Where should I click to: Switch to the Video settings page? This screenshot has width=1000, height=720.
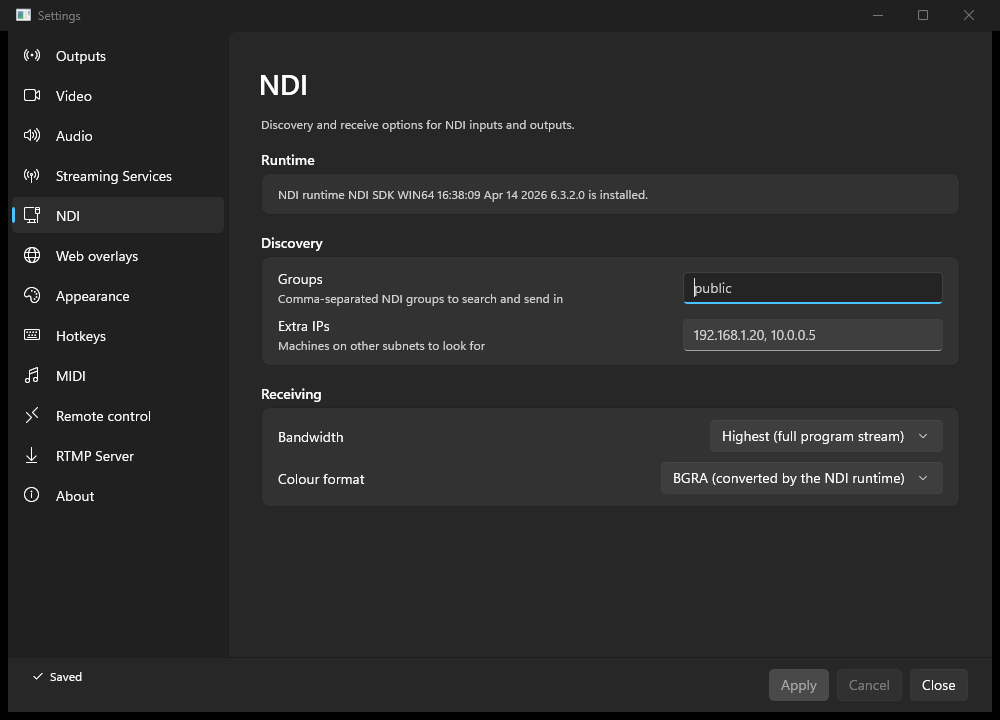tap(118, 96)
